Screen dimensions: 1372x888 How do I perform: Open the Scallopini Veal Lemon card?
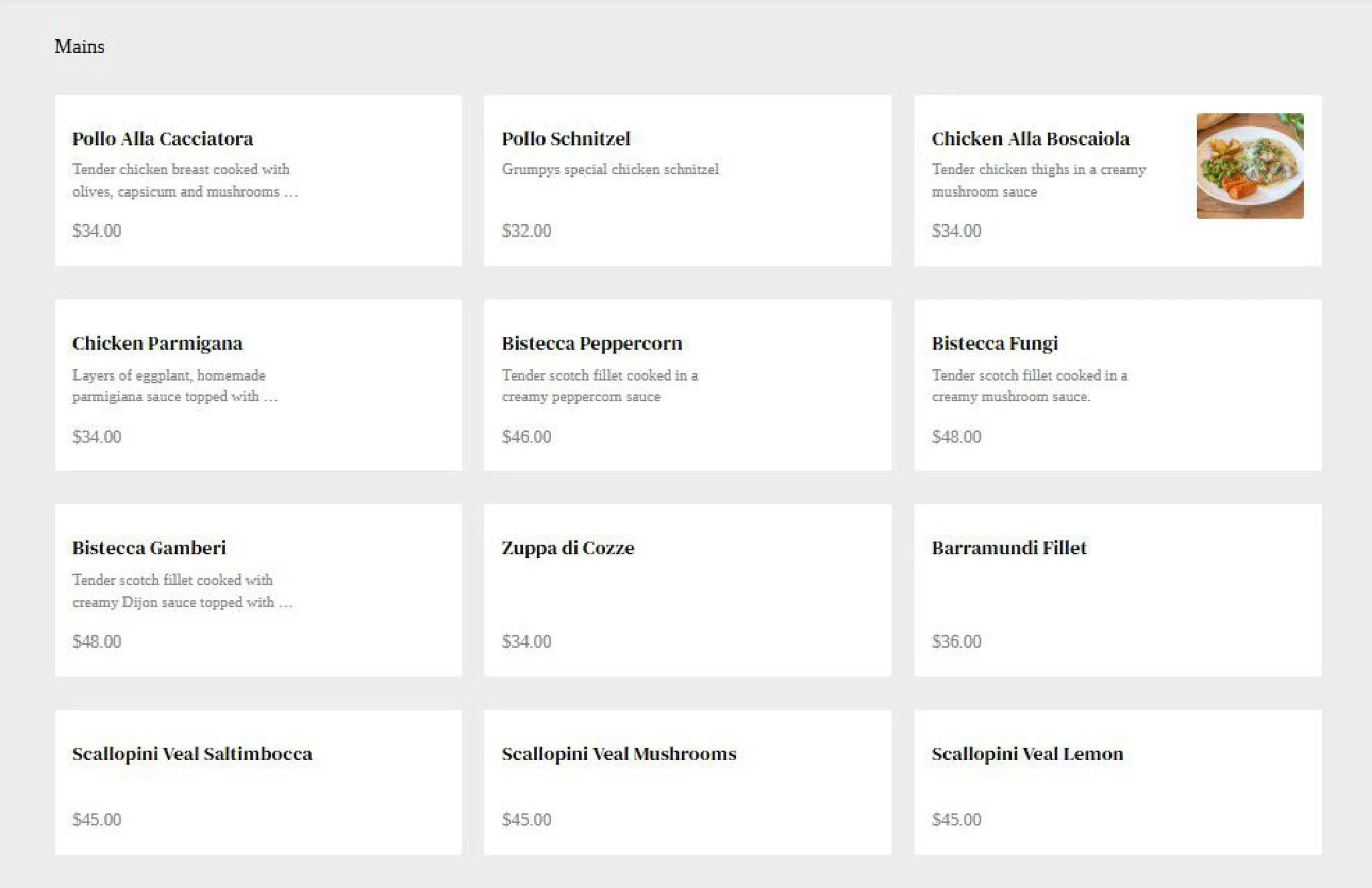pos(1118,782)
